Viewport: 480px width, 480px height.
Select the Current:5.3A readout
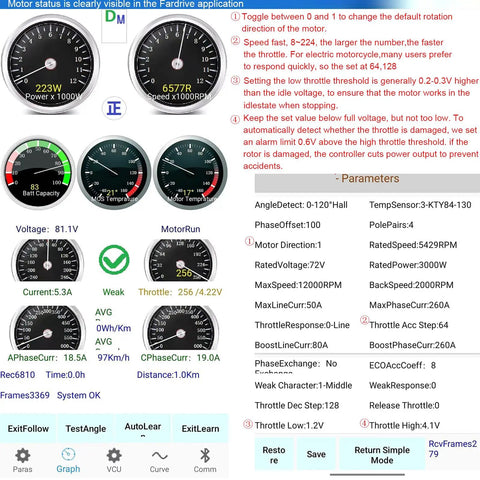pyautogui.click(x=47, y=292)
